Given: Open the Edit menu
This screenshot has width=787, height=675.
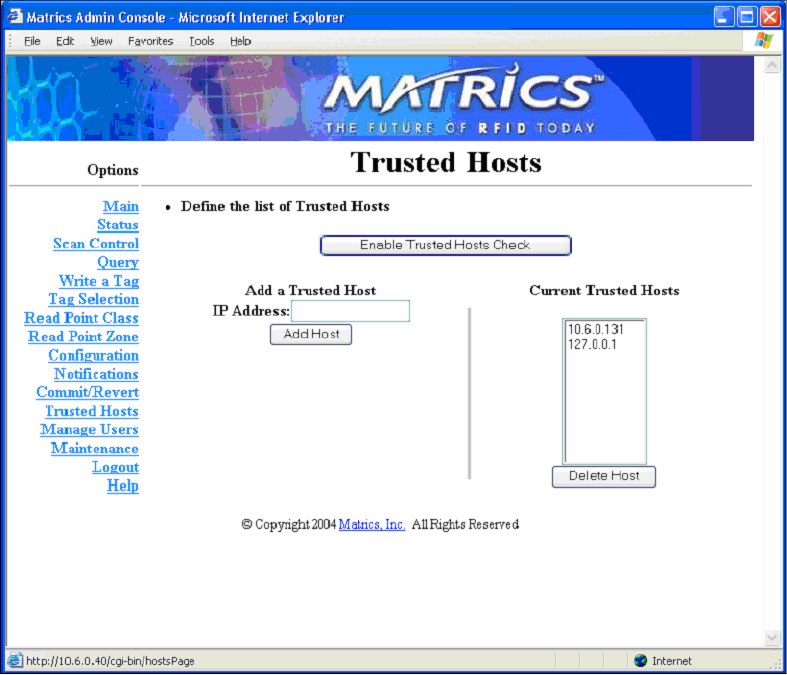Looking at the screenshot, I should point(65,41).
